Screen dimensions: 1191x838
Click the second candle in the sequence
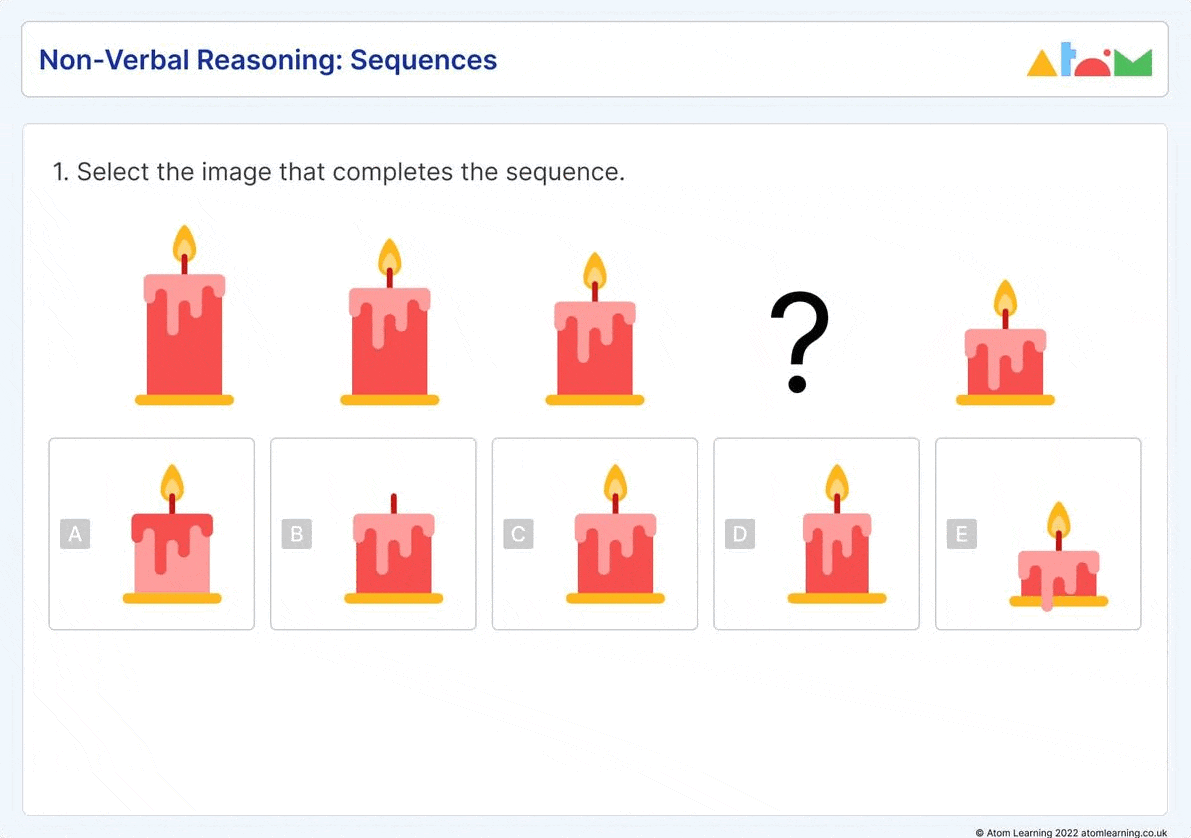390,321
